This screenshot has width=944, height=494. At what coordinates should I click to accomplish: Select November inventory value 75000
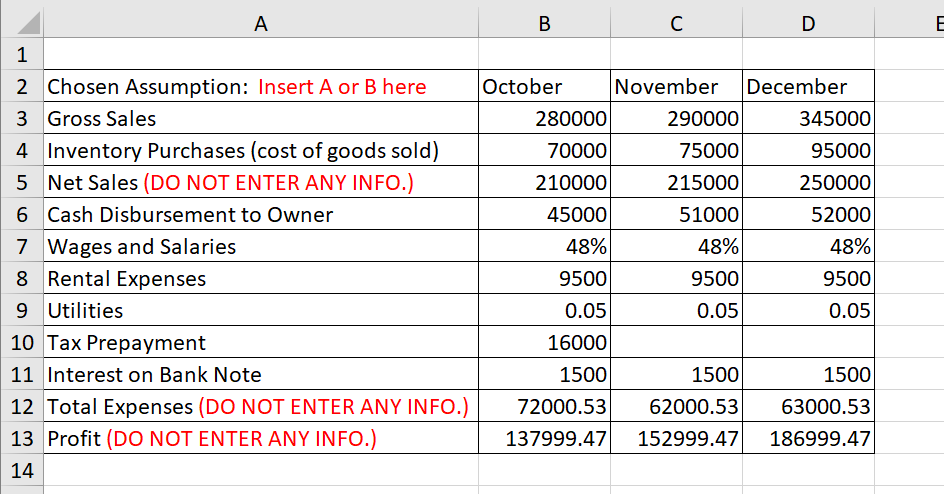click(x=676, y=150)
